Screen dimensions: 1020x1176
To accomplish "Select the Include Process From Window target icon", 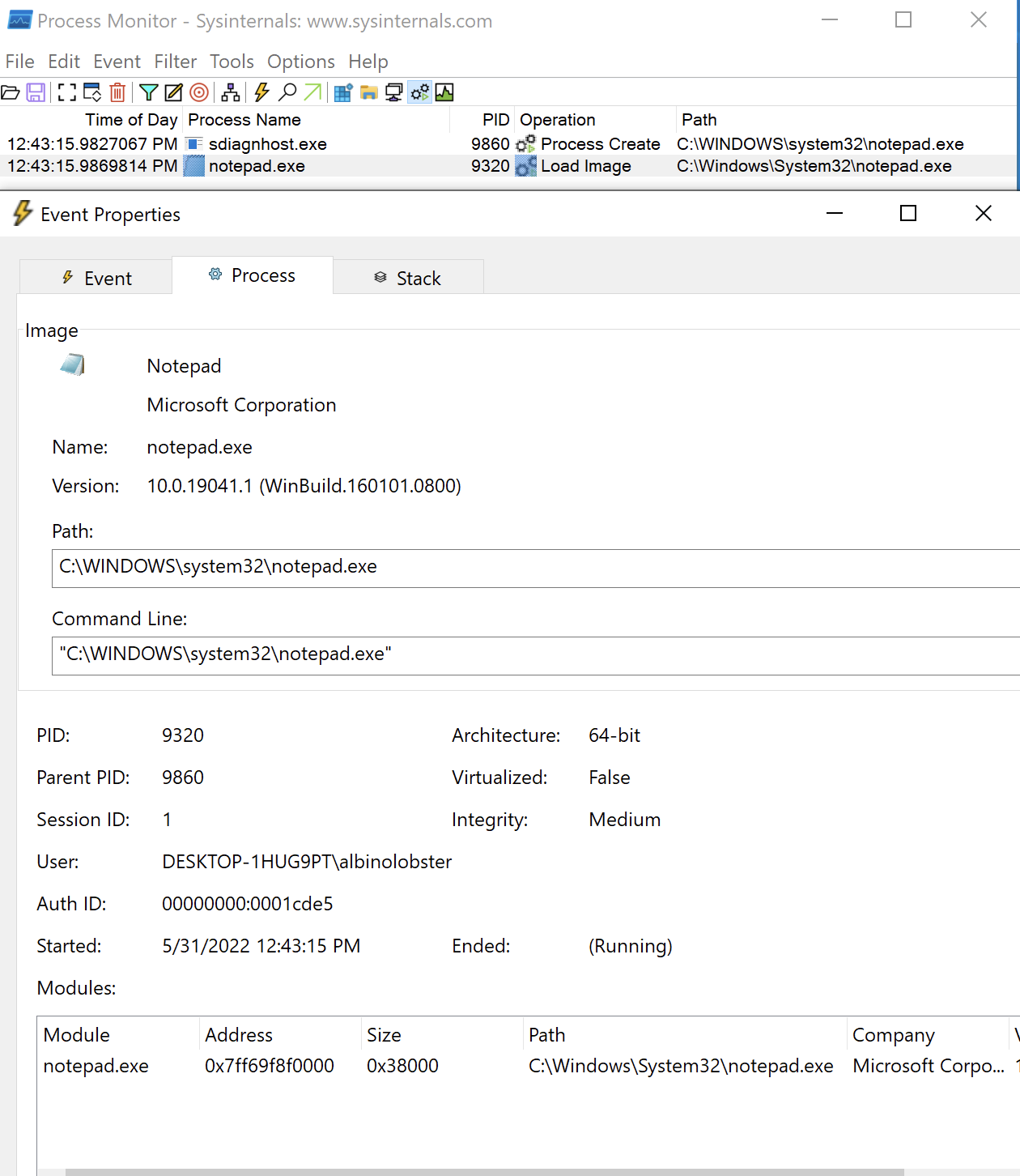I will [x=199, y=92].
